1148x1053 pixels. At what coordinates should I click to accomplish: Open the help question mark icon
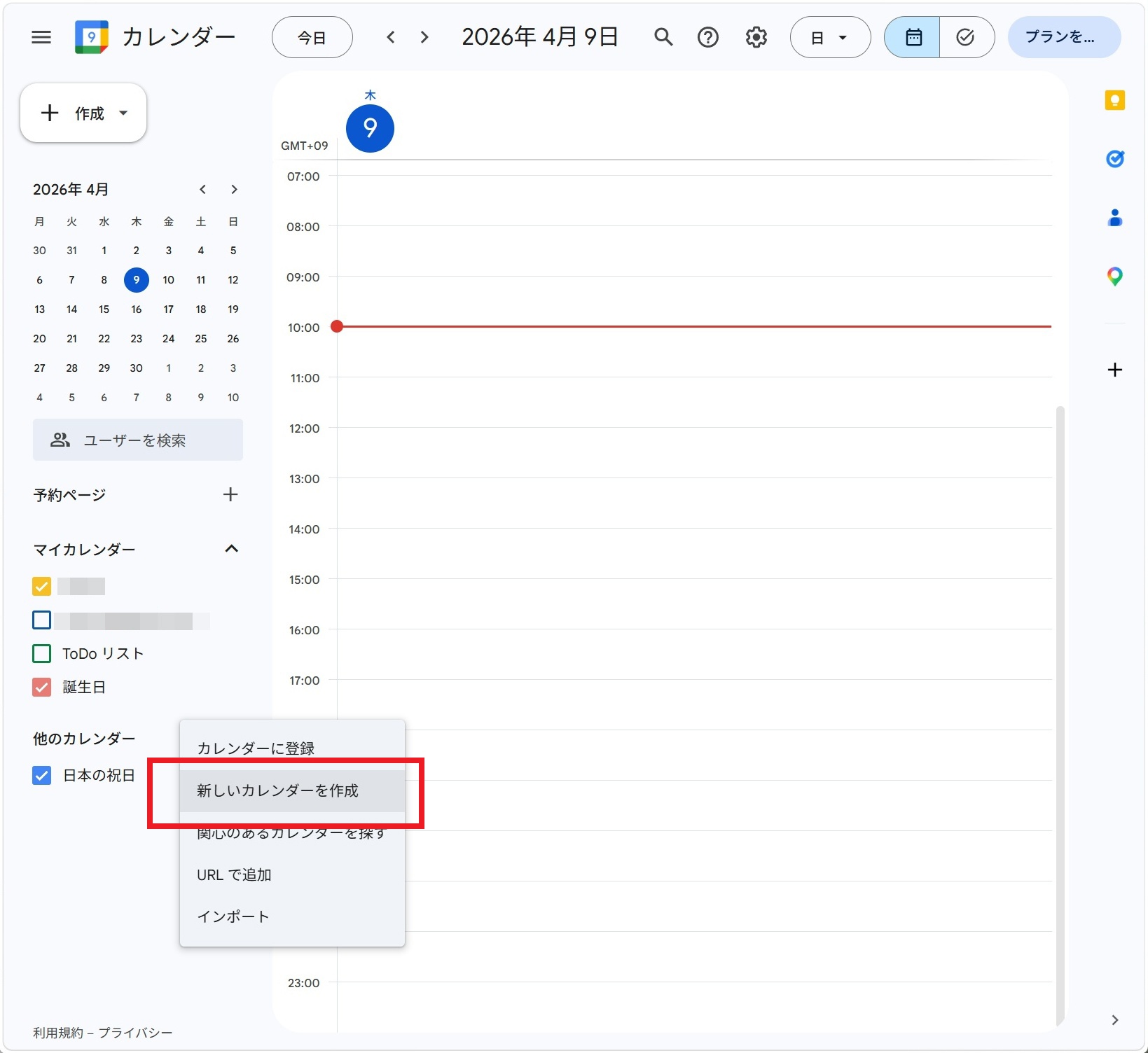coord(708,37)
